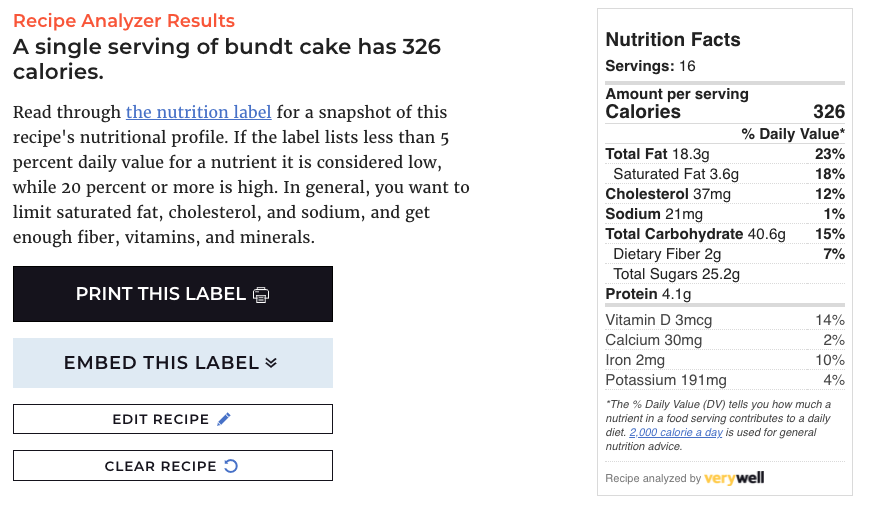Click the Nutrition Facts heading

click(673, 39)
